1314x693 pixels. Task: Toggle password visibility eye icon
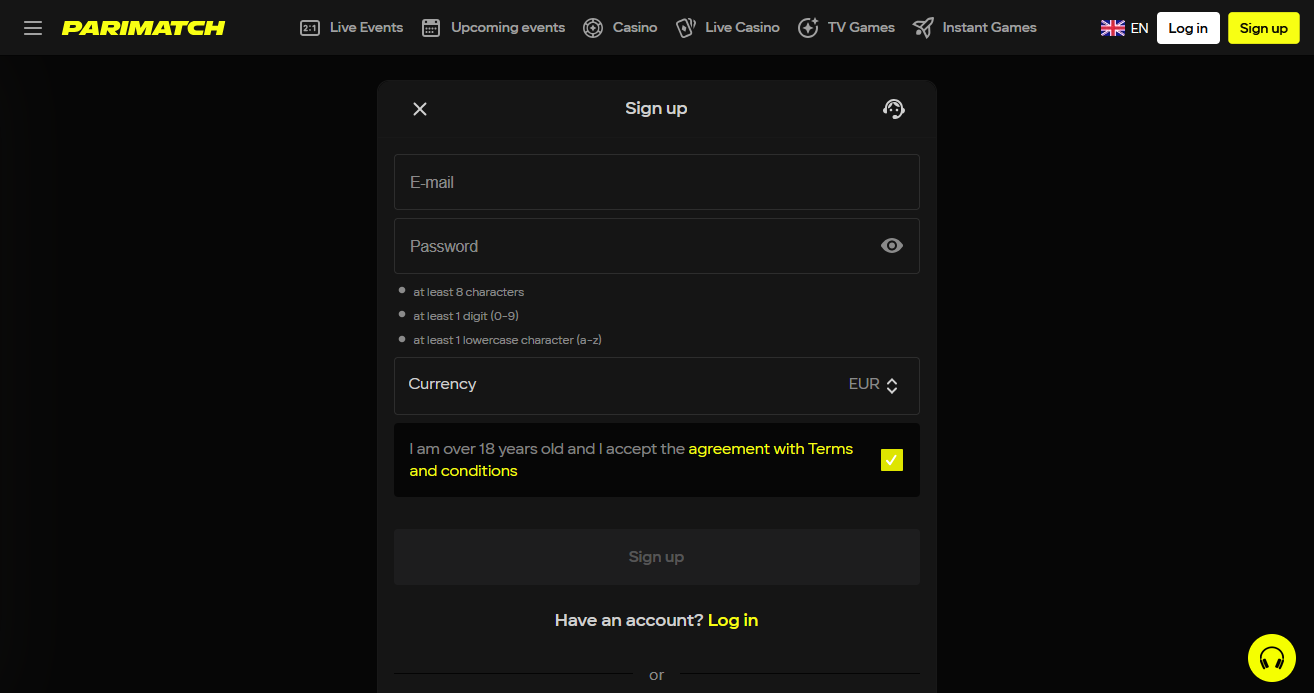click(x=892, y=246)
